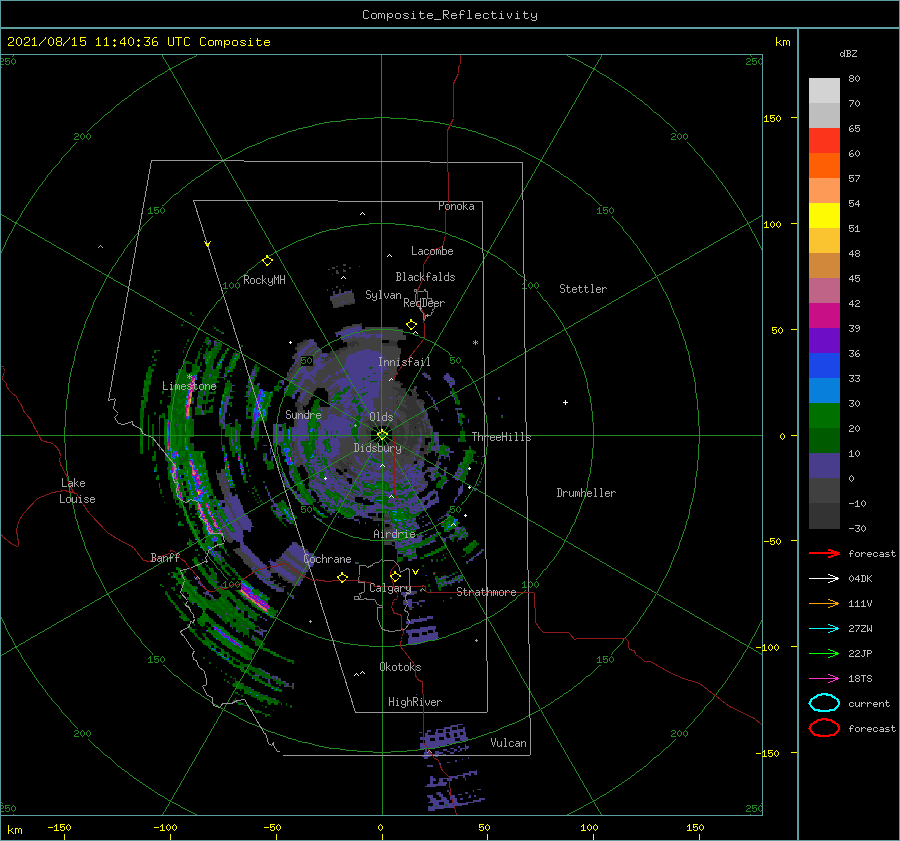Click the Calgary city label
This screenshot has width=900, height=841.
tap(390, 588)
